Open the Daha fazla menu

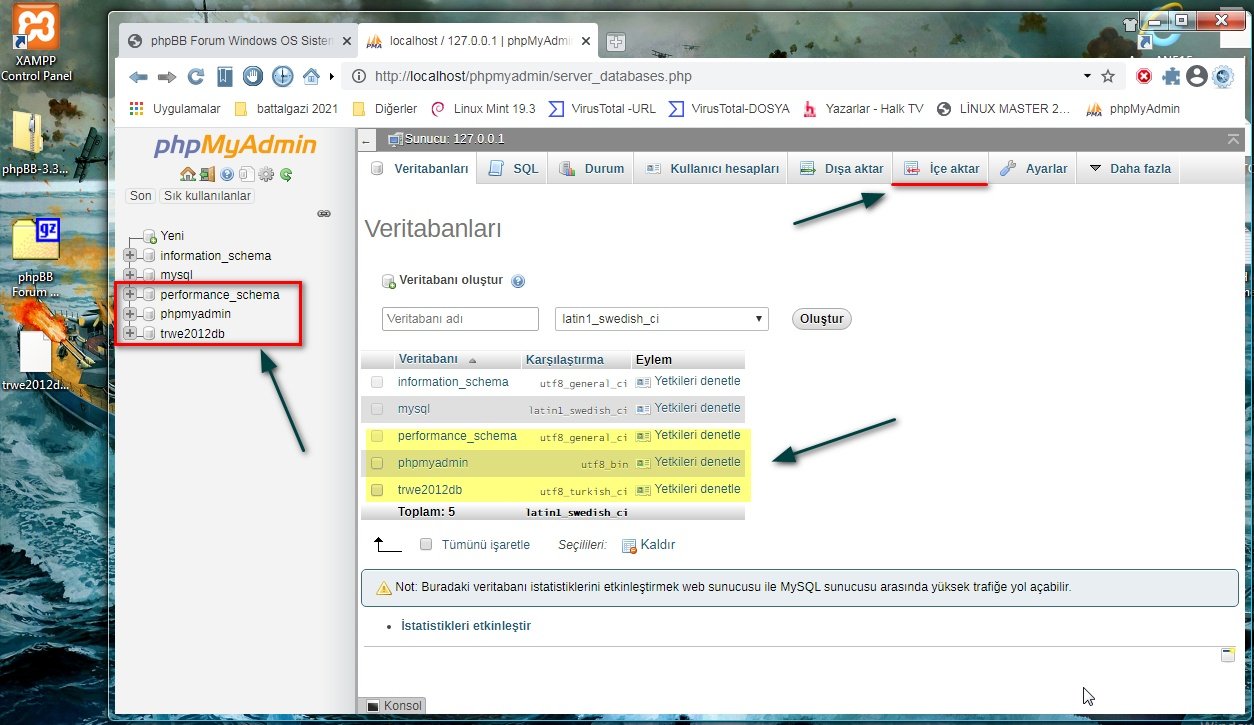point(1130,169)
